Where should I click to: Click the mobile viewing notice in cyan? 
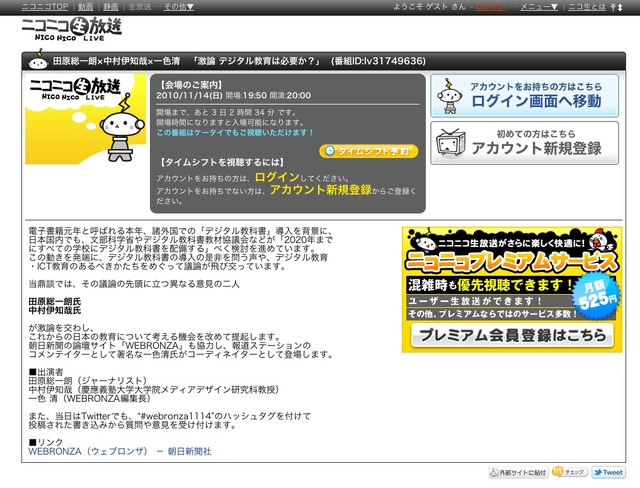[235, 133]
